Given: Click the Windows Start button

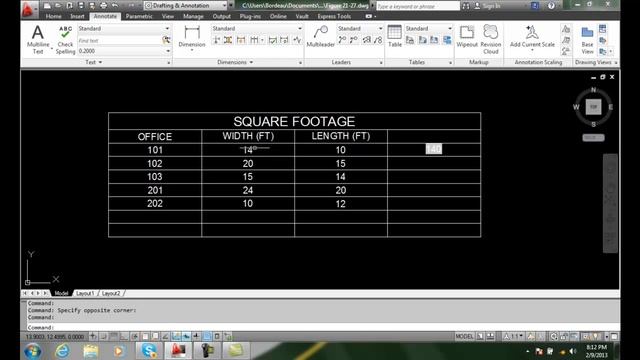Looking at the screenshot, I should pos(33,351).
